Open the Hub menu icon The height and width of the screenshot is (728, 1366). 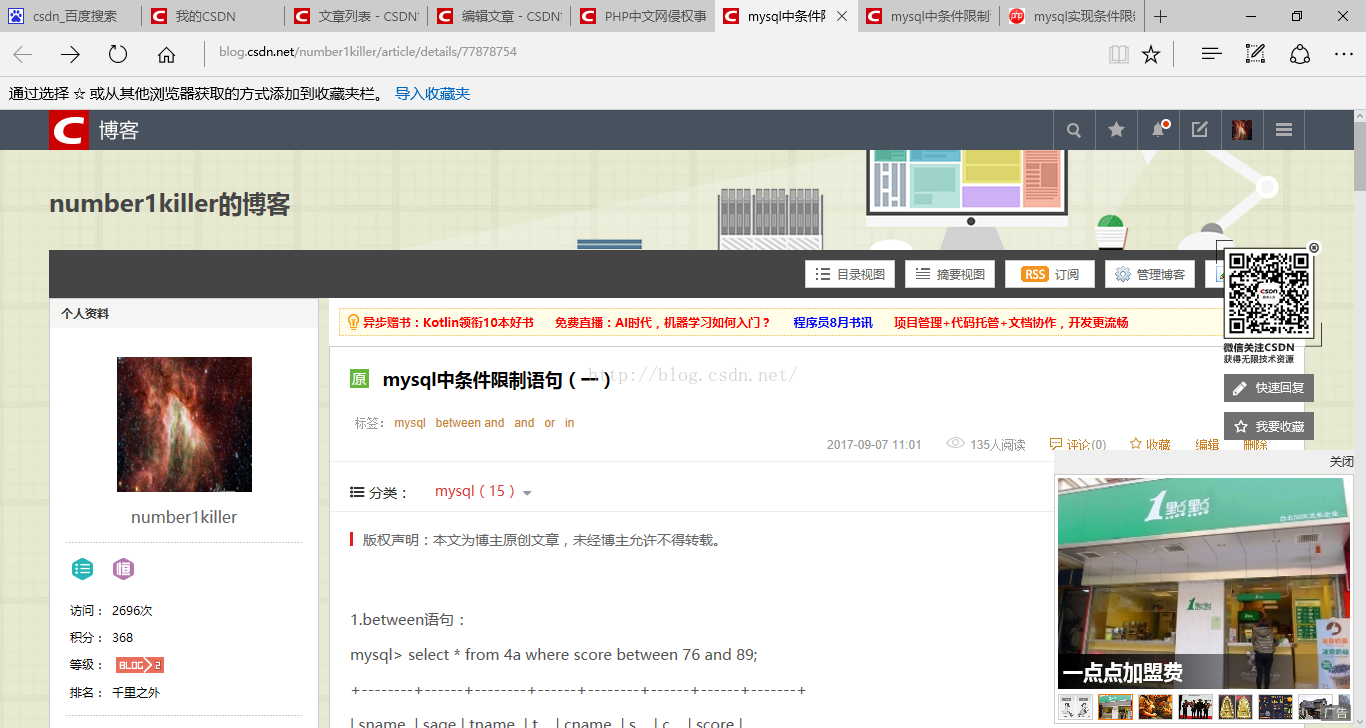point(1212,54)
